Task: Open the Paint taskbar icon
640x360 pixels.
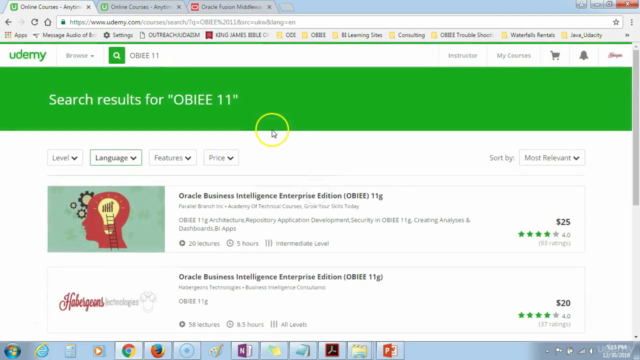Action: (x=216, y=351)
